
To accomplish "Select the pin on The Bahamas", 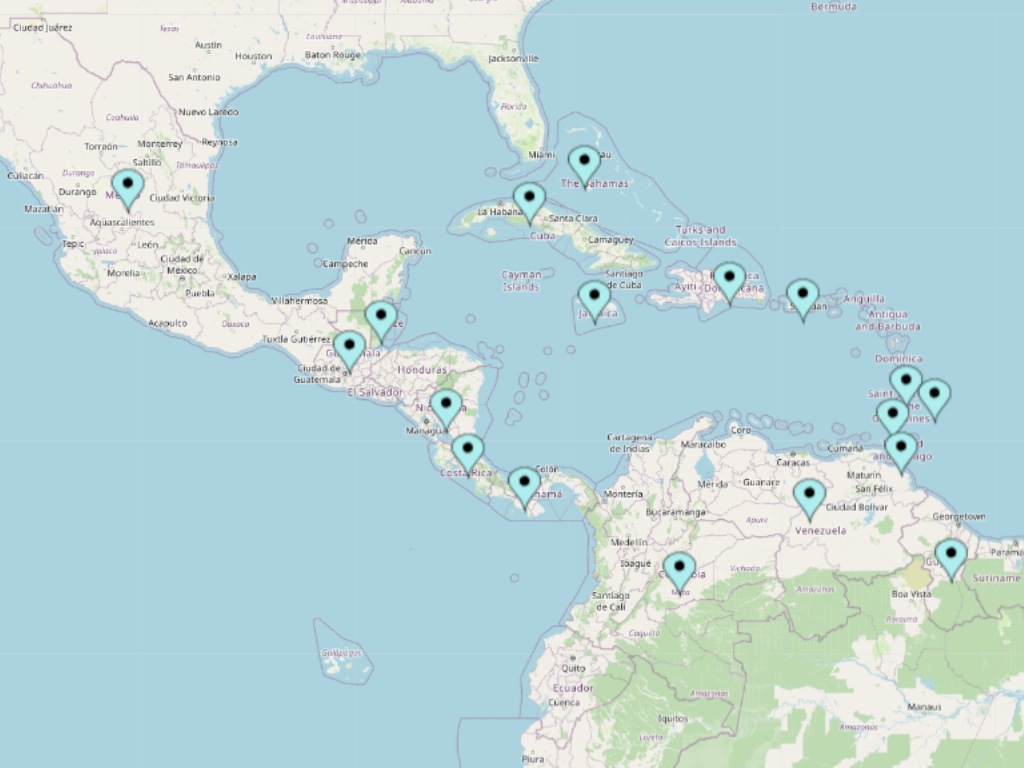I will click(584, 163).
